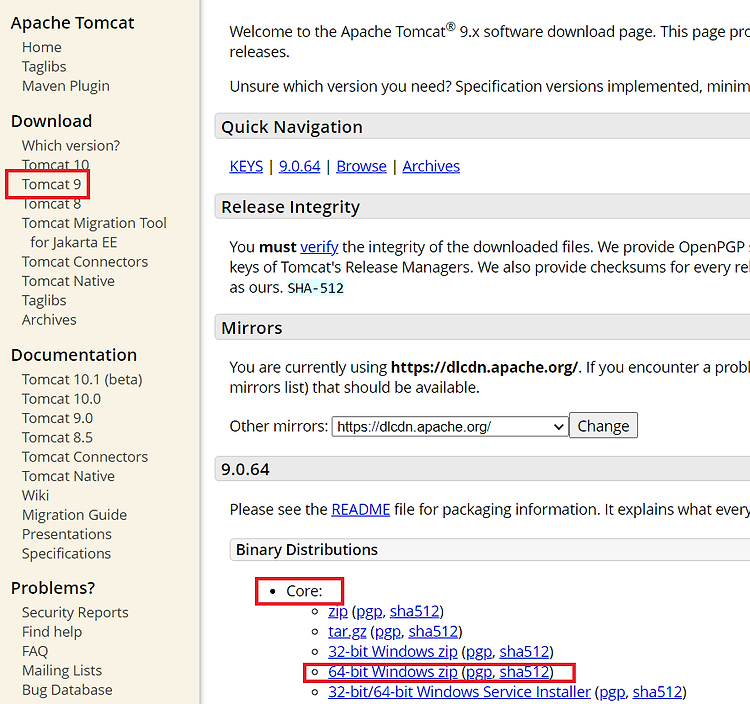Screen dimensions: 750x704
Task: Open sha512 checksum for 64-bit Windows zip
Action: (524, 671)
